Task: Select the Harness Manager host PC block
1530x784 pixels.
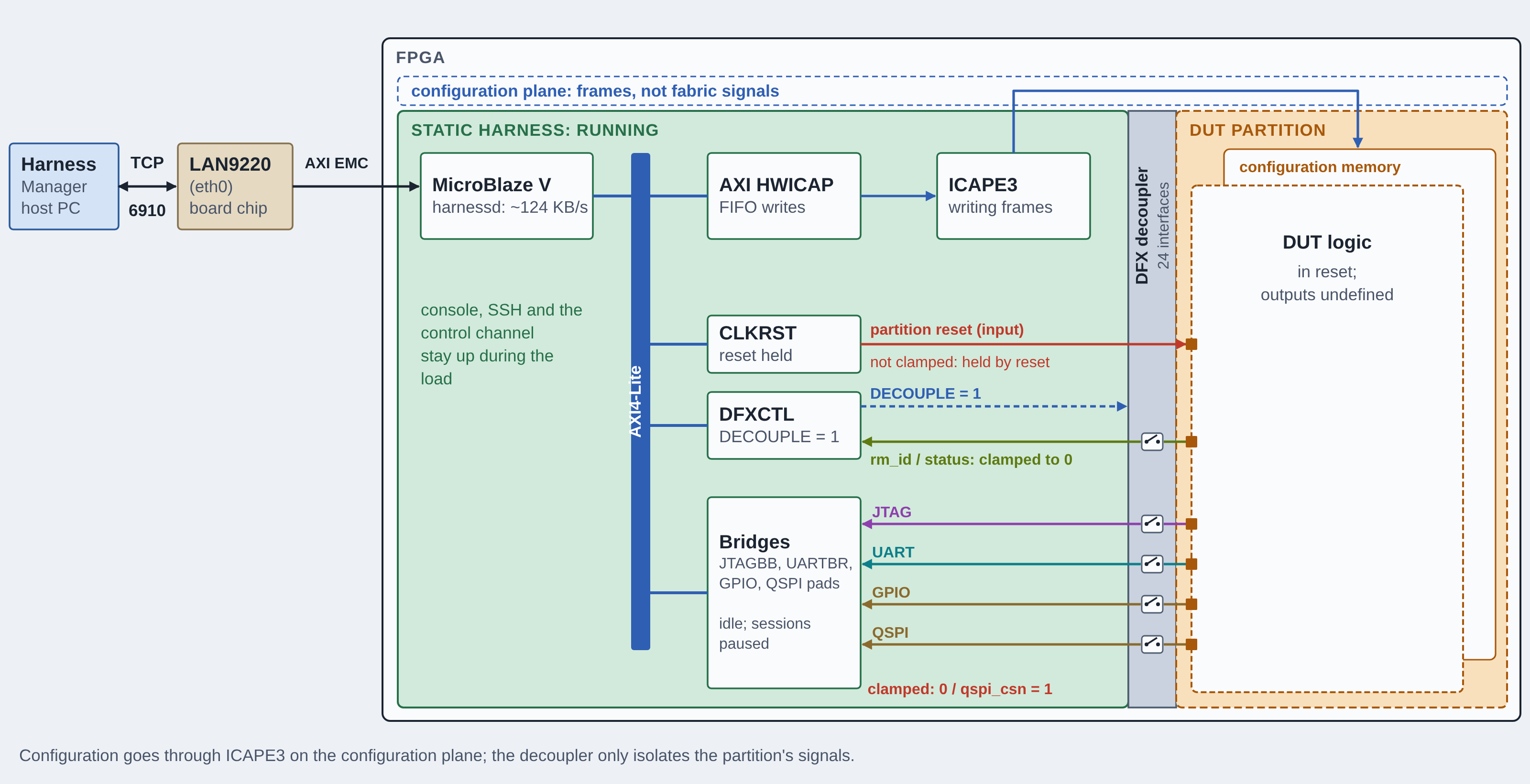Action: click(x=64, y=186)
